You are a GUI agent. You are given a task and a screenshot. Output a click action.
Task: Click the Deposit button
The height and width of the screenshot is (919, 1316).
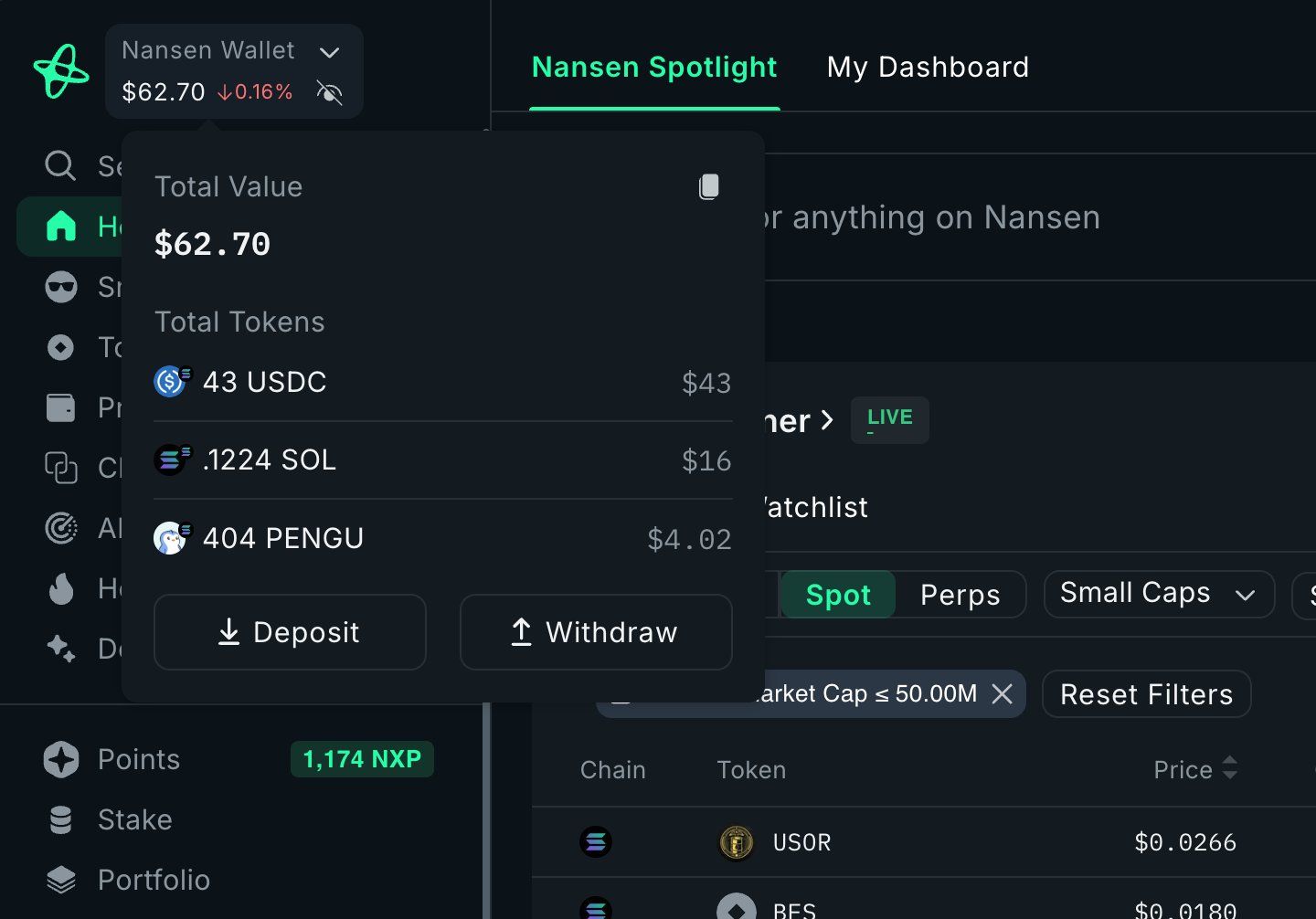[290, 632]
